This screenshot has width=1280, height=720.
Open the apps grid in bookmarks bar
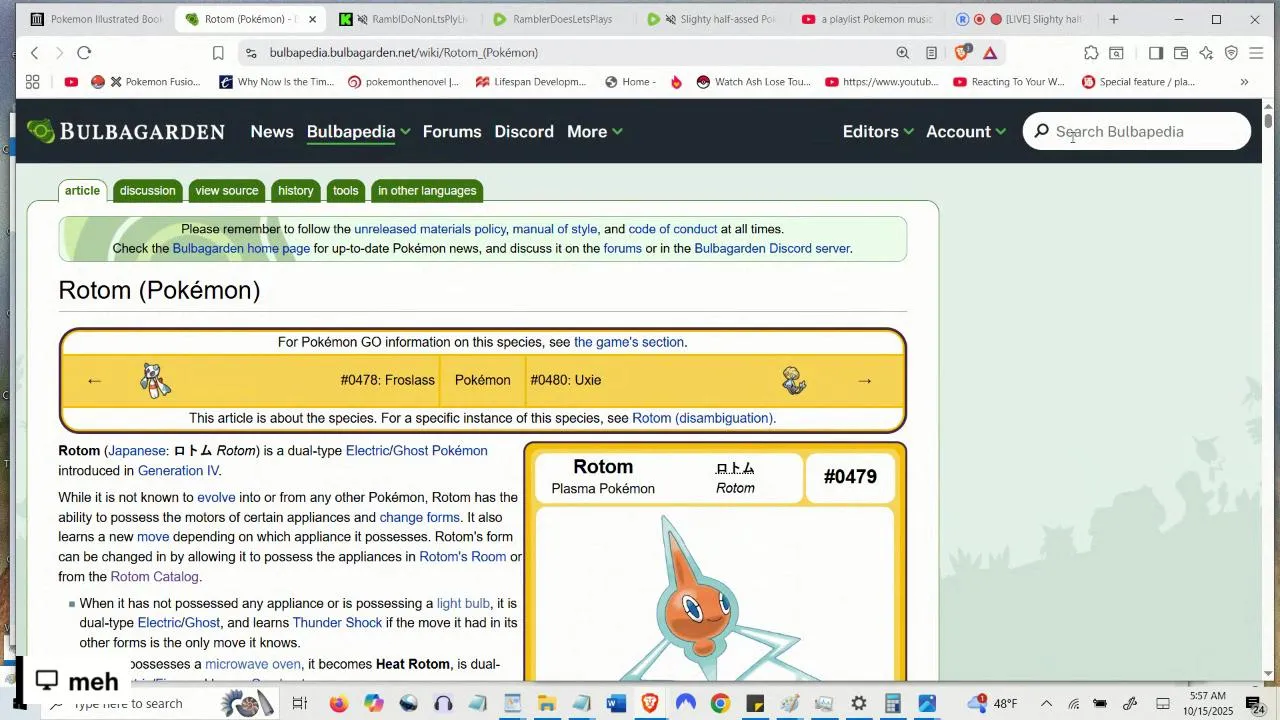click(x=32, y=82)
